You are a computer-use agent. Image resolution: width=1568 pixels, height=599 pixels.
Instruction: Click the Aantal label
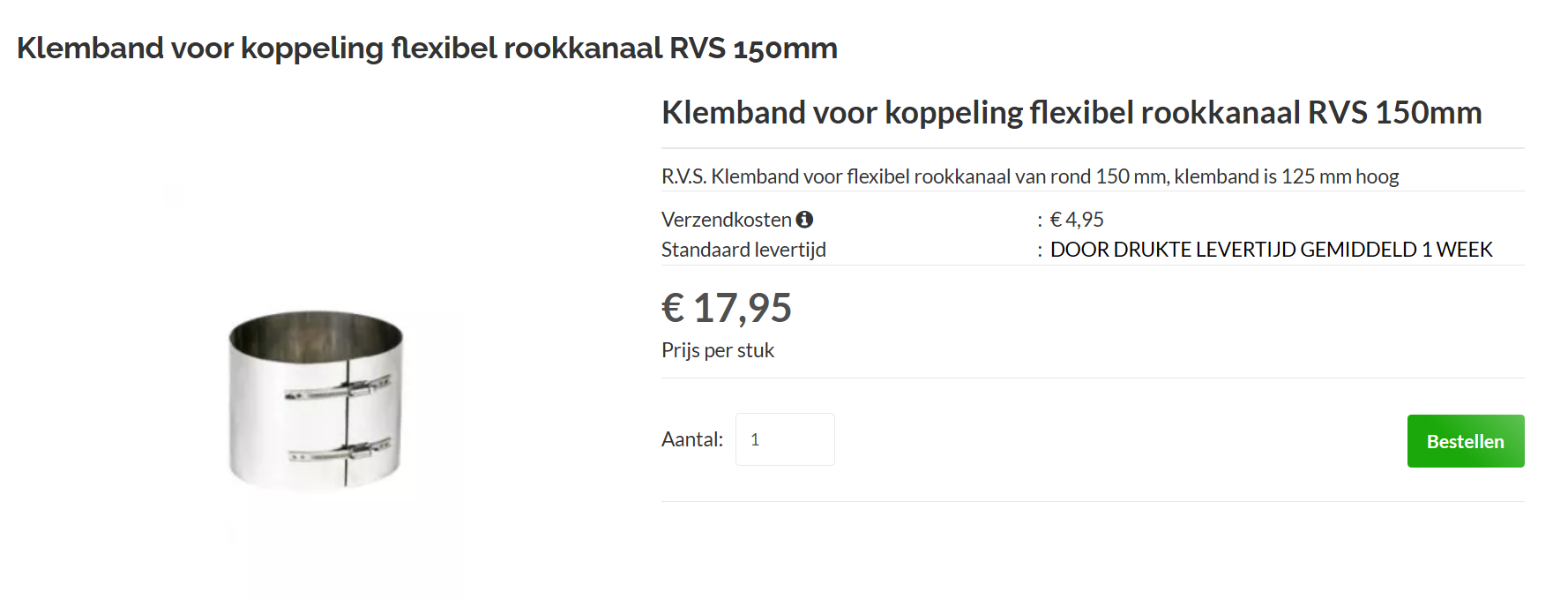pyautogui.click(x=691, y=439)
